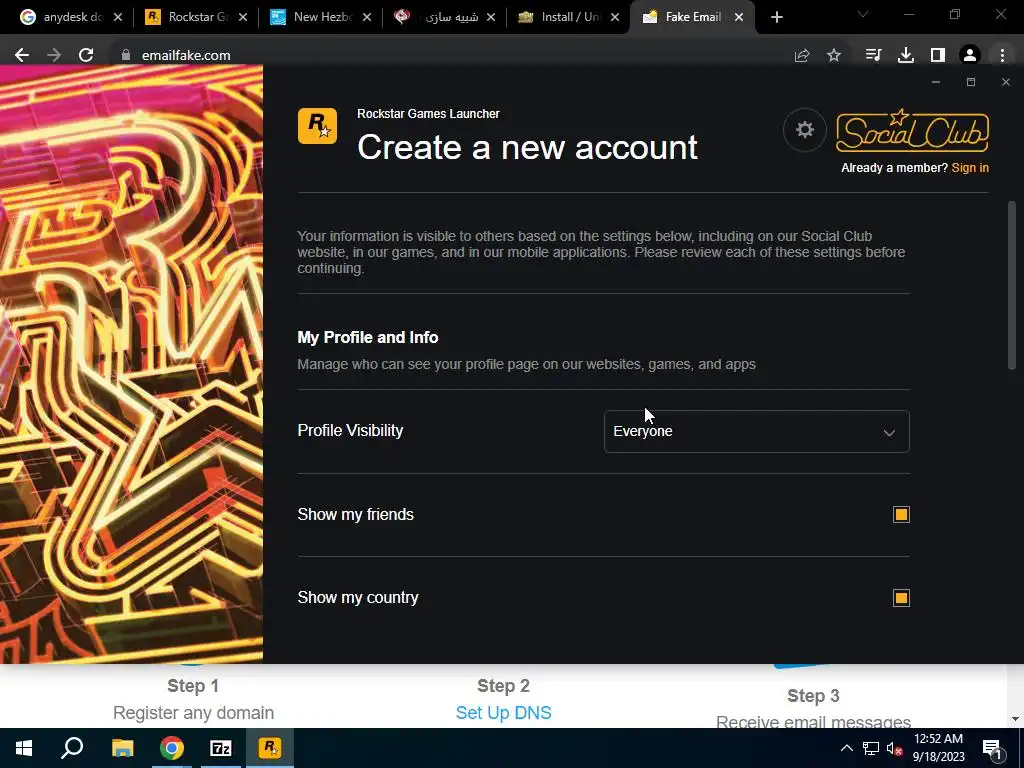Open File Explorer from the taskbar

pos(122,748)
